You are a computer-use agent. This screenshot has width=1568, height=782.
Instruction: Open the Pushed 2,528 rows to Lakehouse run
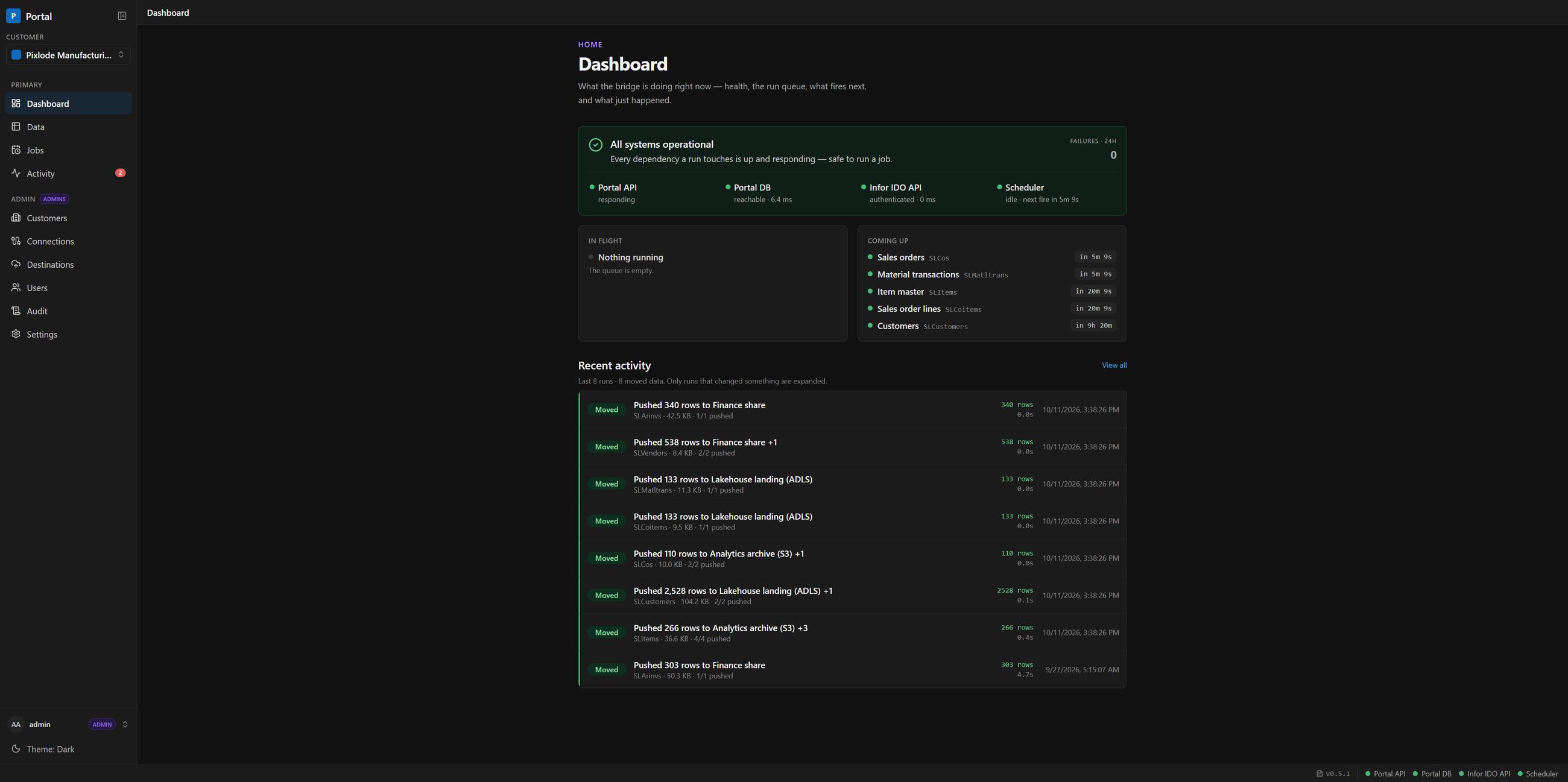853,595
